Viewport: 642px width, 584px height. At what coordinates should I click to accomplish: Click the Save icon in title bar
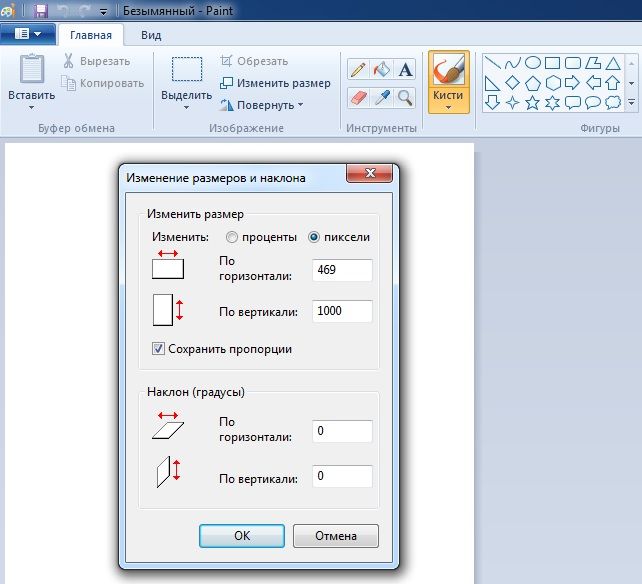tap(41, 12)
